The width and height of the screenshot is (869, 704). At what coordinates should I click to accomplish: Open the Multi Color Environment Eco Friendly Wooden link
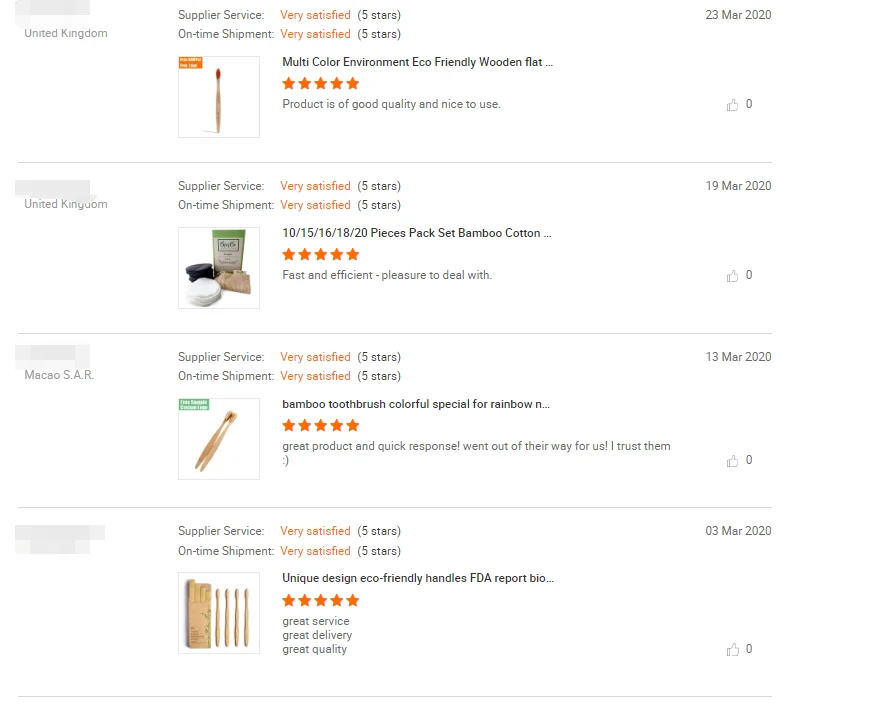coord(417,62)
